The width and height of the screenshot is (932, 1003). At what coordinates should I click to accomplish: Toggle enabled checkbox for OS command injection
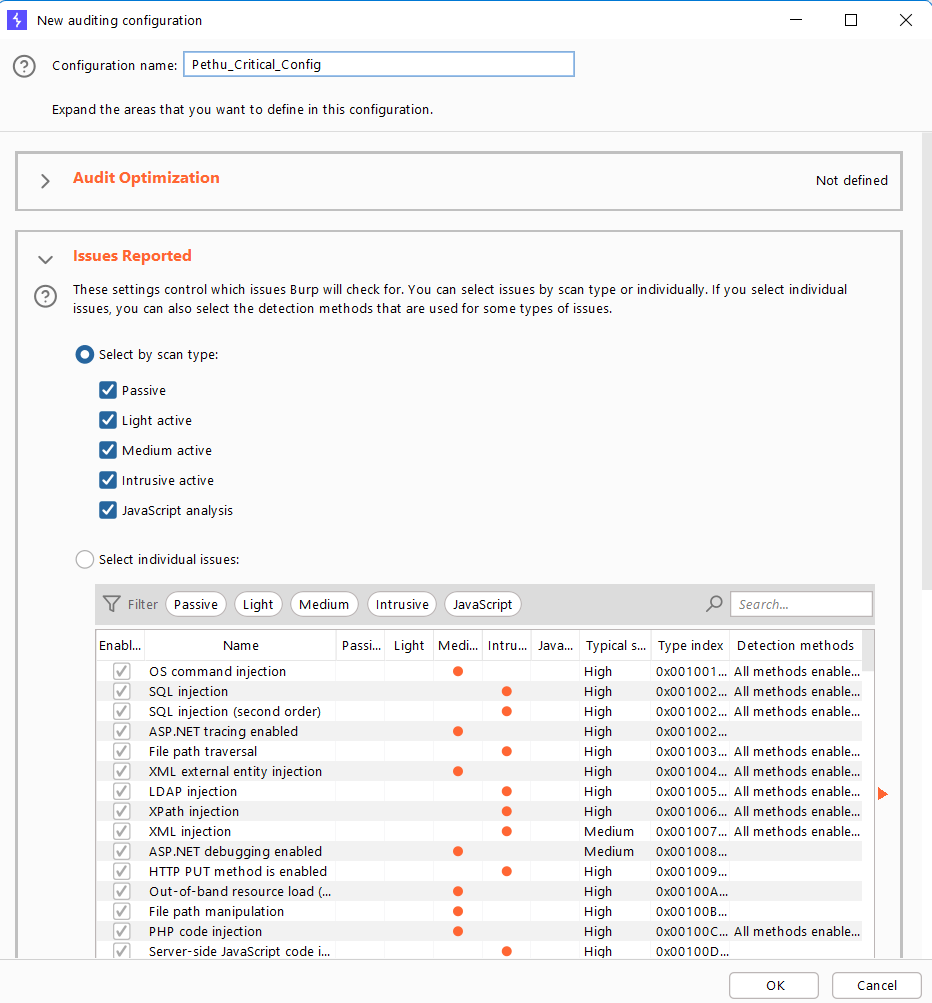point(122,671)
